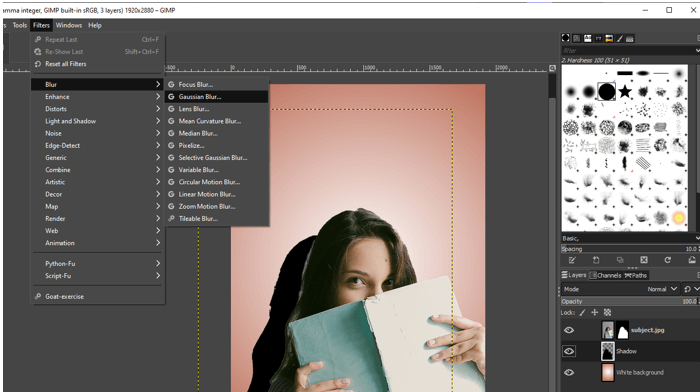Open the Tools menu

[x=20, y=25]
